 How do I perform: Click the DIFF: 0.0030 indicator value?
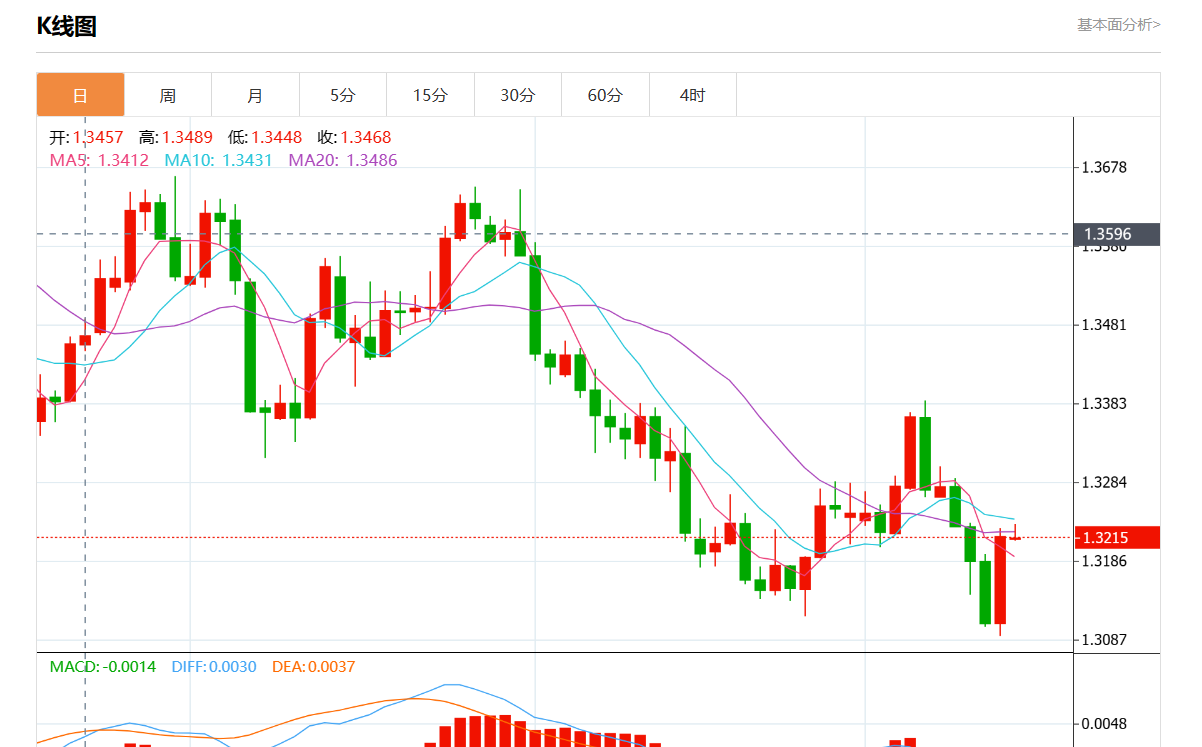tap(214, 667)
